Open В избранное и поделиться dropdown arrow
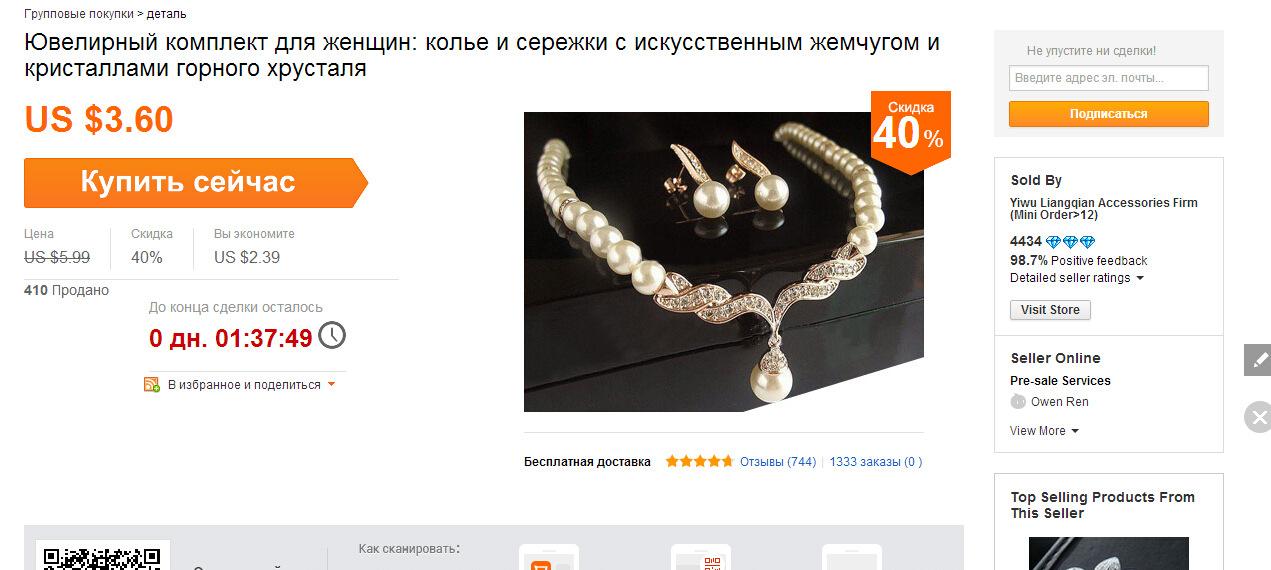The height and width of the screenshot is (570, 1271). pos(331,384)
